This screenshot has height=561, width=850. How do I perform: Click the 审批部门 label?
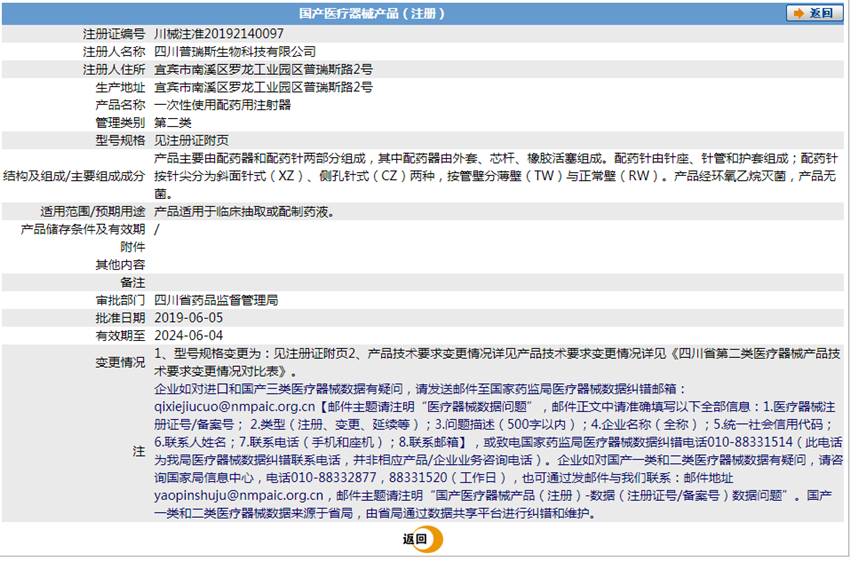pos(120,300)
